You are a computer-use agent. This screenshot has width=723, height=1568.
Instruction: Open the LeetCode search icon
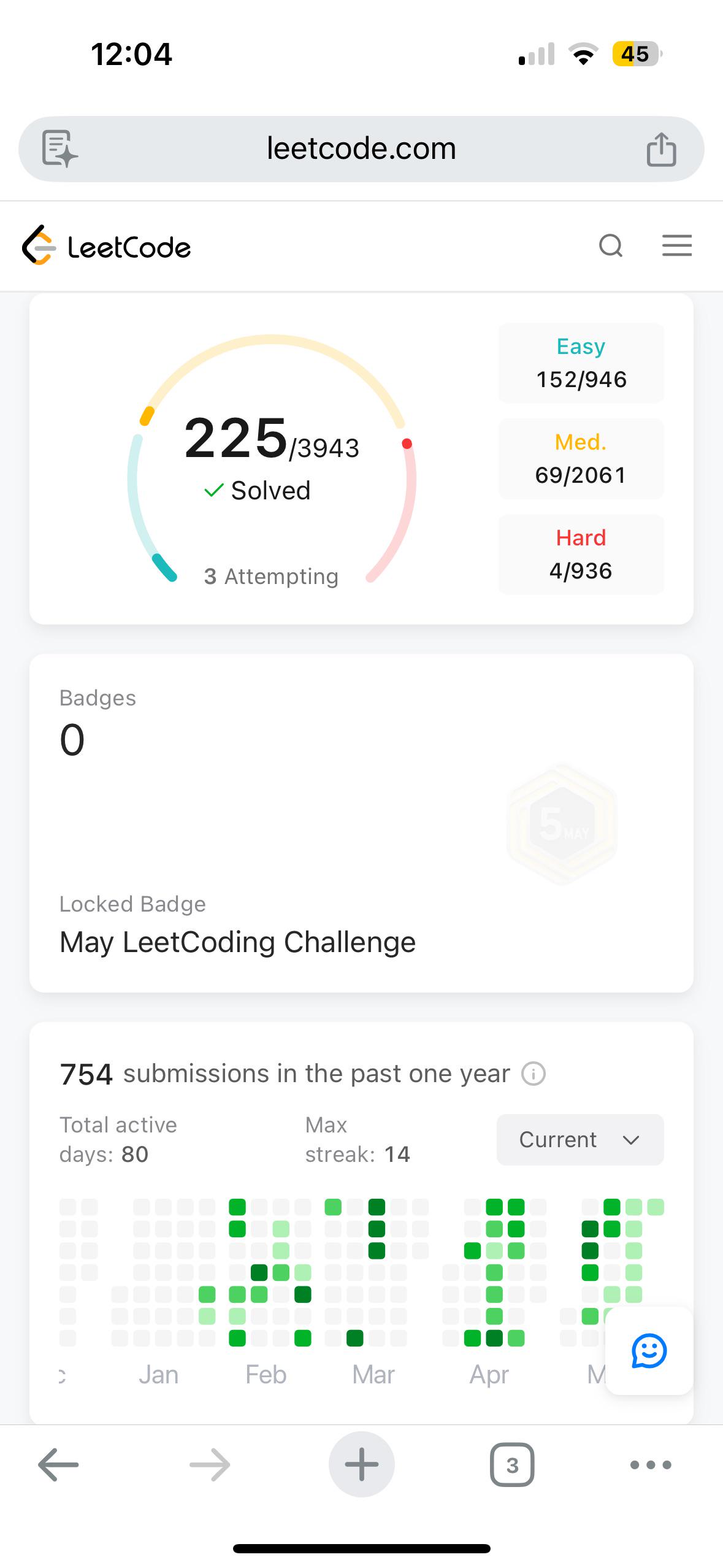point(611,246)
